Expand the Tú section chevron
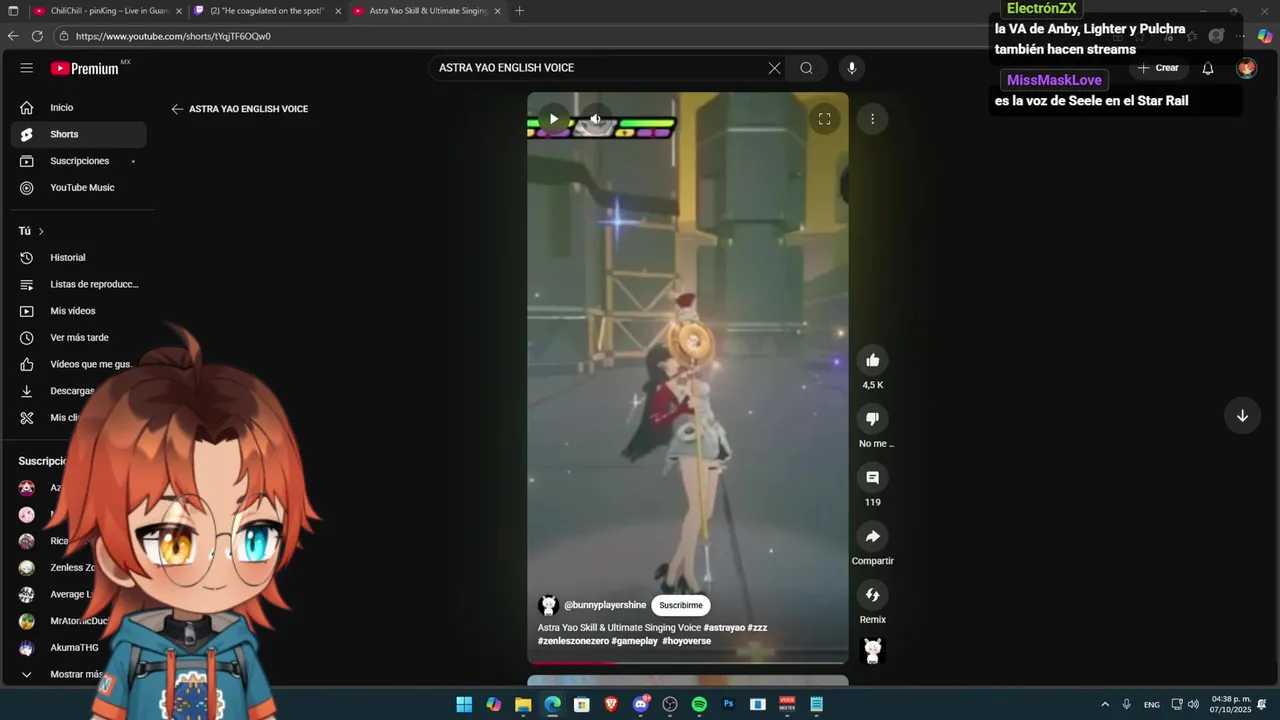This screenshot has width=1280, height=720. point(41,231)
